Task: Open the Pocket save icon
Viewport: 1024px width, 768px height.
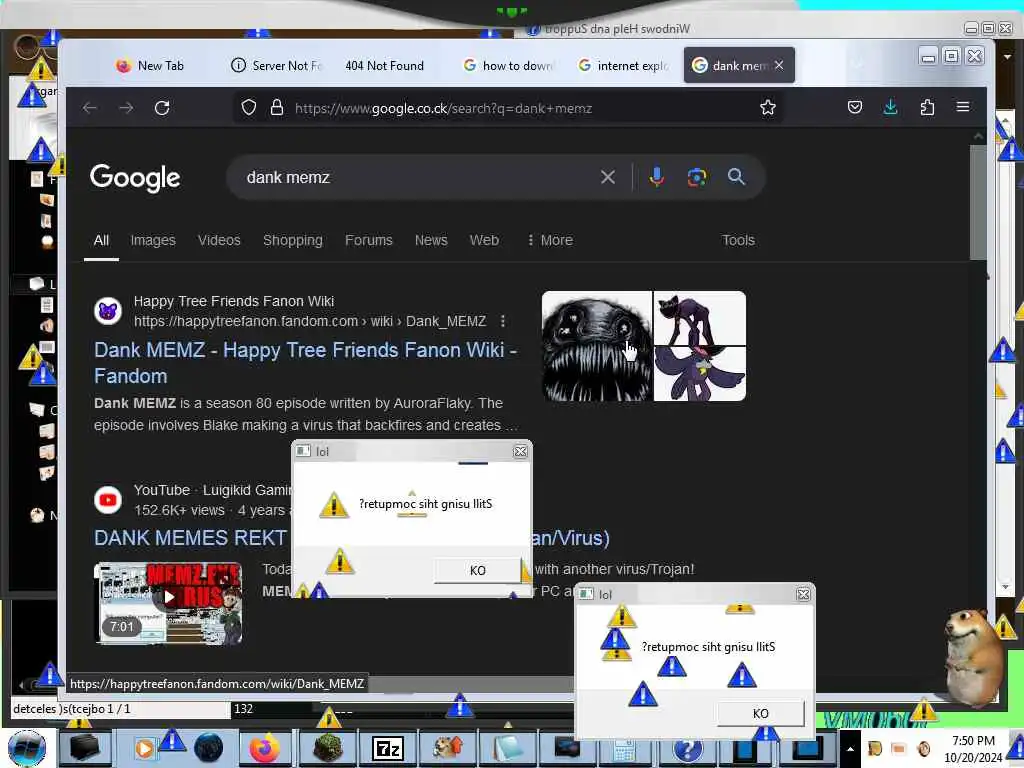Action: (x=854, y=107)
